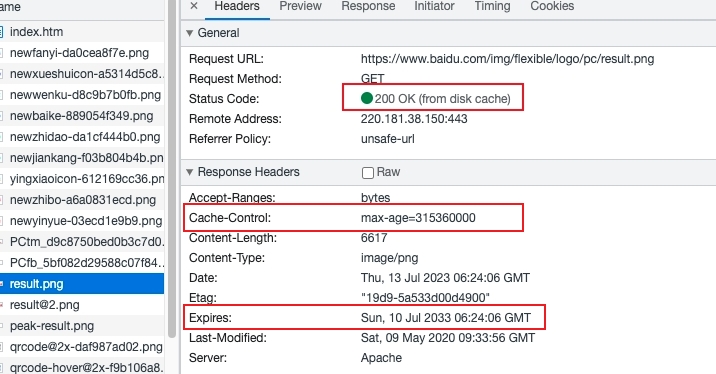Select PCfb_5bf082d29588c07f84 request
The width and height of the screenshot is (716, 374).
click(82, 263)
